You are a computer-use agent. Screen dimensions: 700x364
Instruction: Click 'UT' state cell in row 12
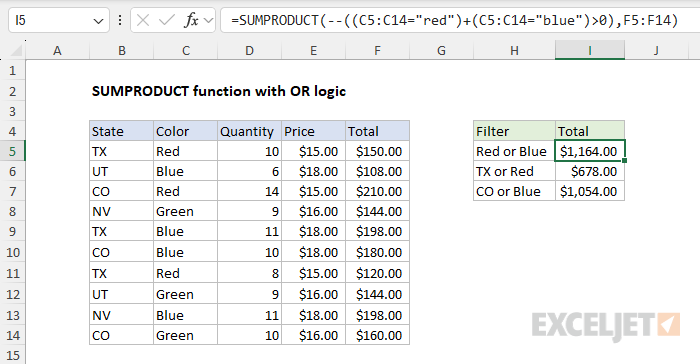121,294
